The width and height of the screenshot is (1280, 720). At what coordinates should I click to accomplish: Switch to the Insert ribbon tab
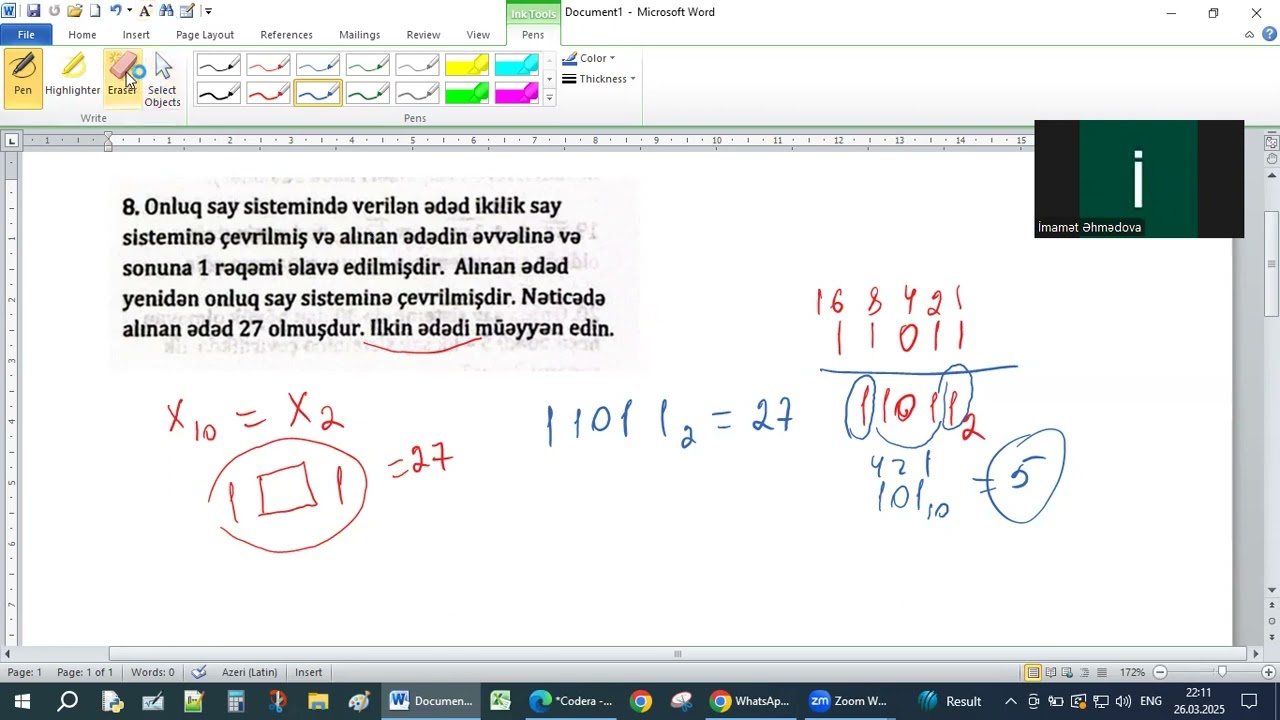click(136, 34)
